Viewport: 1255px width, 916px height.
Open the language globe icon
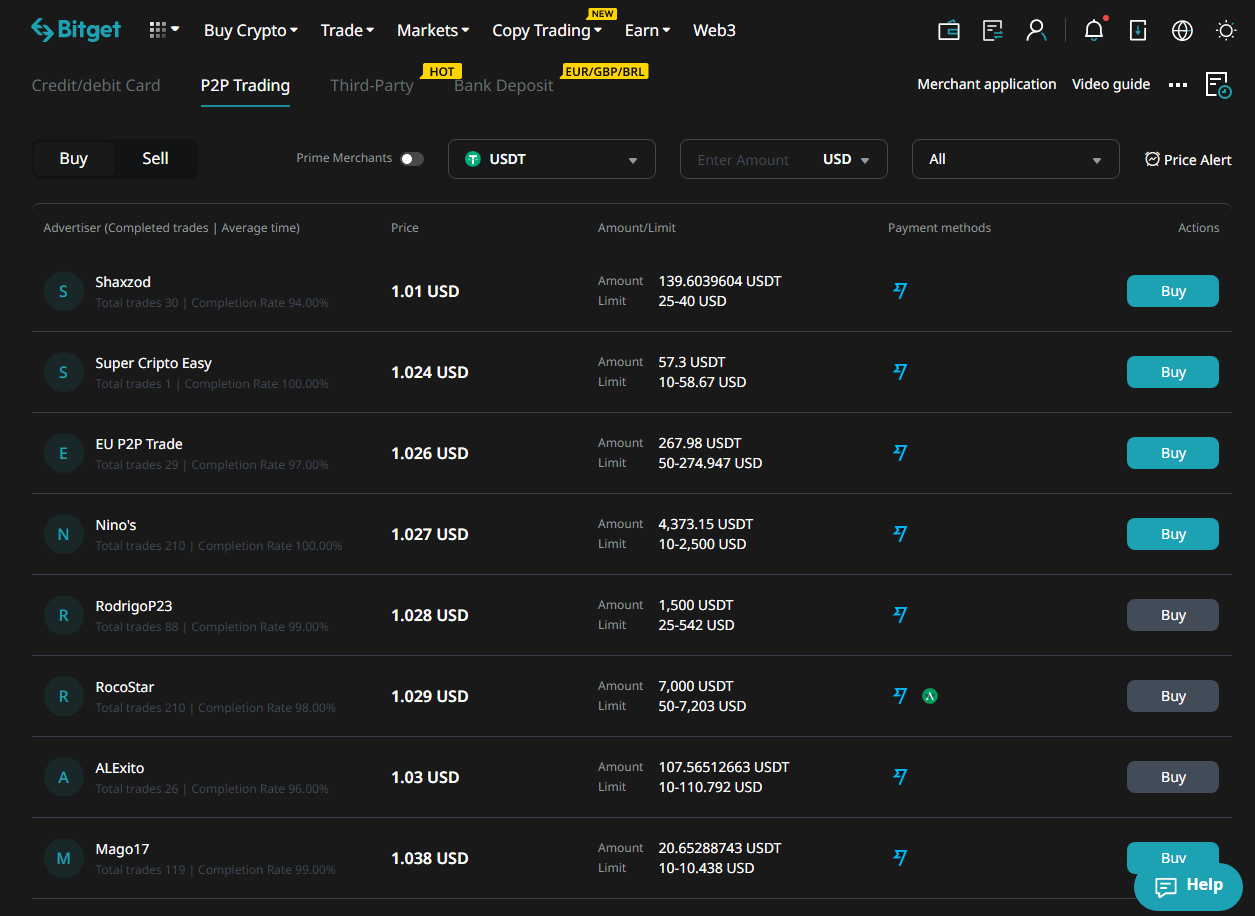coord(1182,30)
